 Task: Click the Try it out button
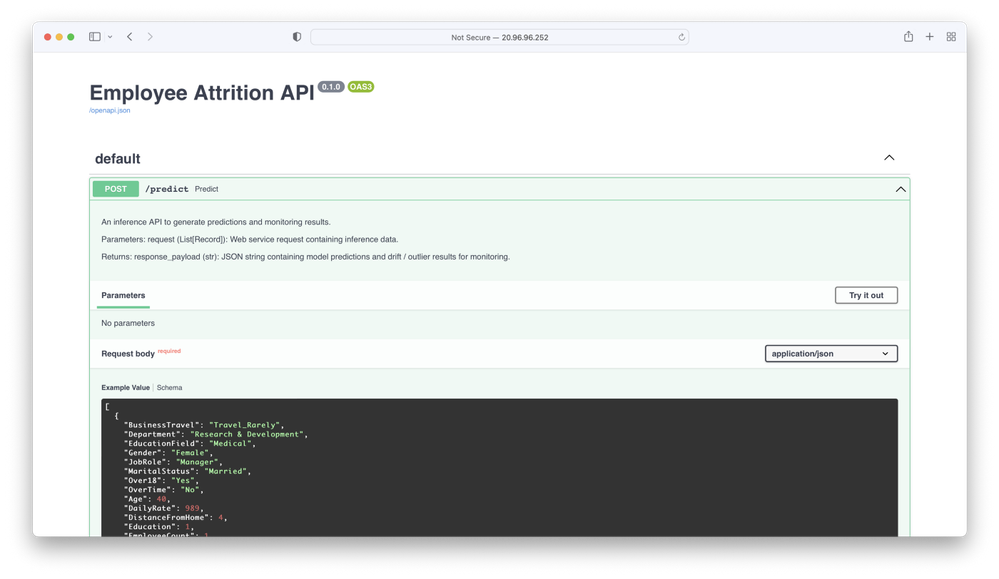[x=866, y=295]
